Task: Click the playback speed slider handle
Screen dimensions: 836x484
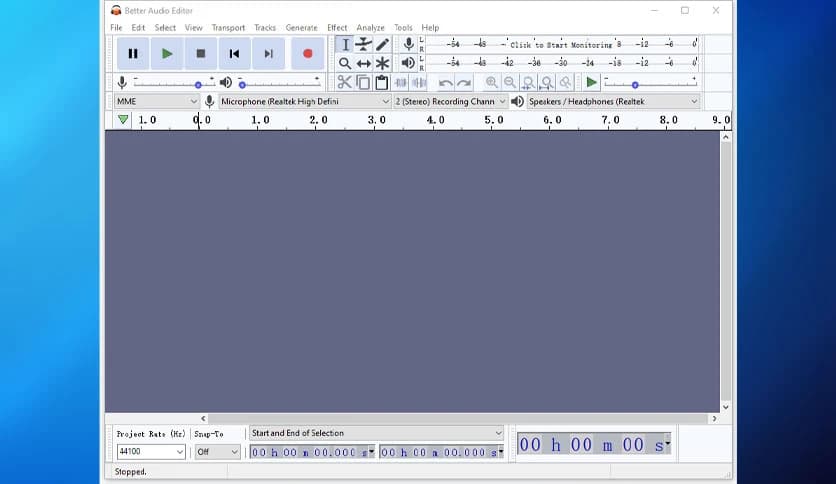Action: pos(635,85)
